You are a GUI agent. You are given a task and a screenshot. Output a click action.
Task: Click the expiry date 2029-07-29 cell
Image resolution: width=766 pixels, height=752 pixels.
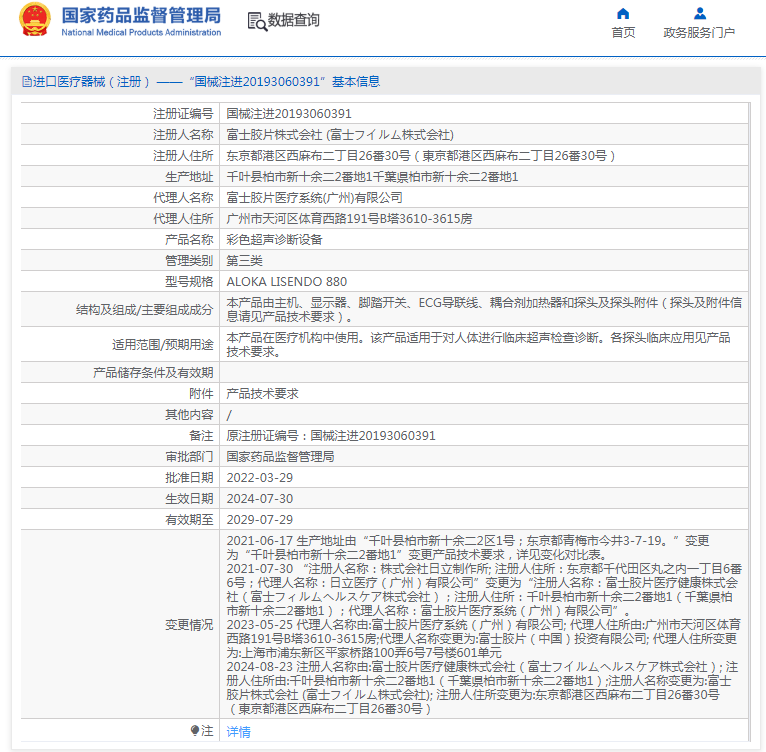point(260,519)
